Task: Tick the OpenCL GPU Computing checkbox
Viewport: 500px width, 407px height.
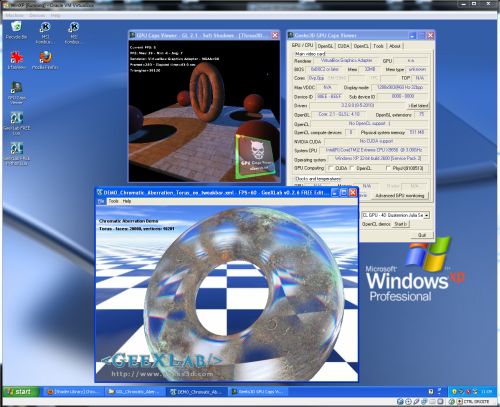Action: point(352,168)
